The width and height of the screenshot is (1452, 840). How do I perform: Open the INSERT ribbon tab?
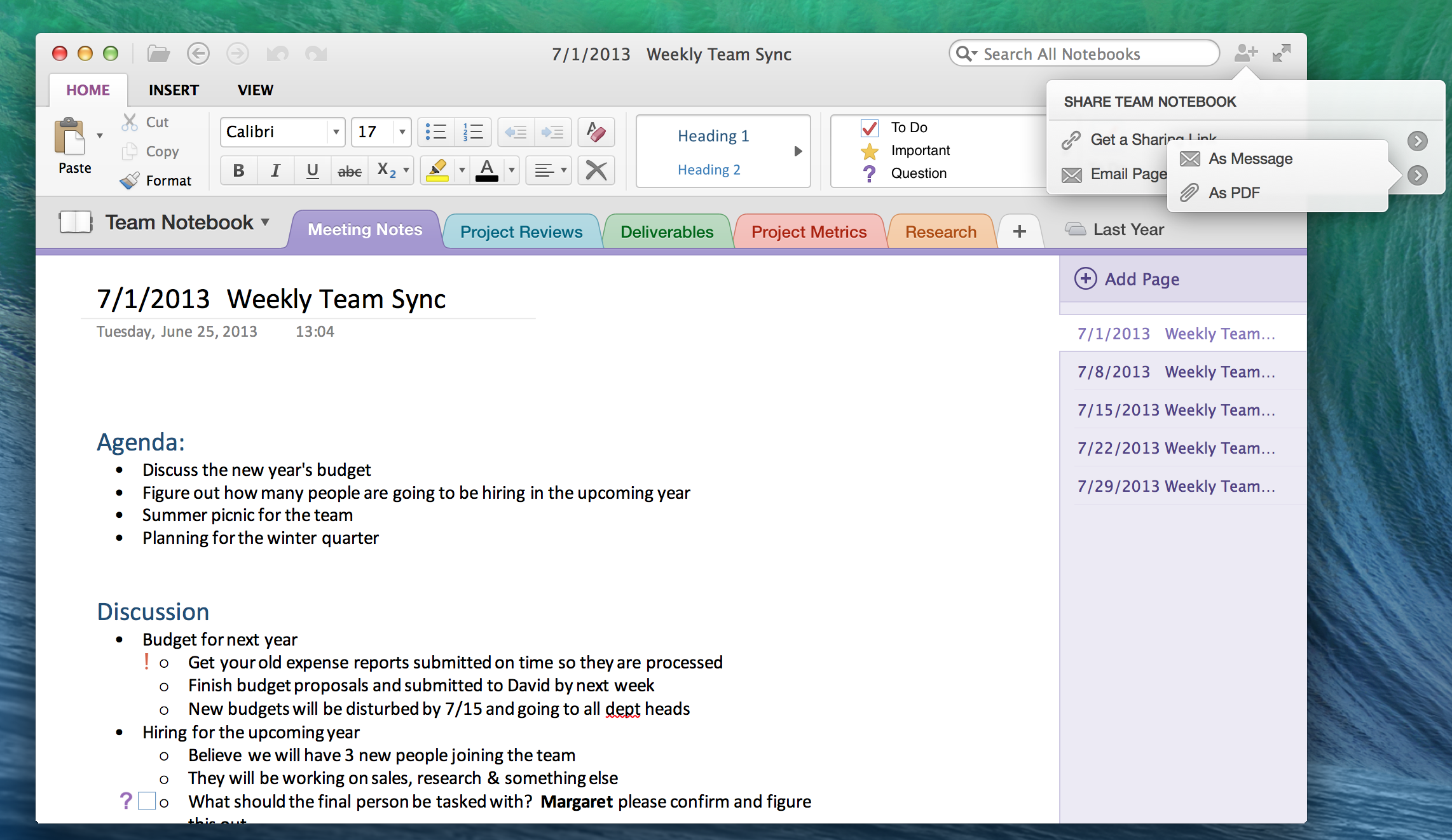coord(174,90)
